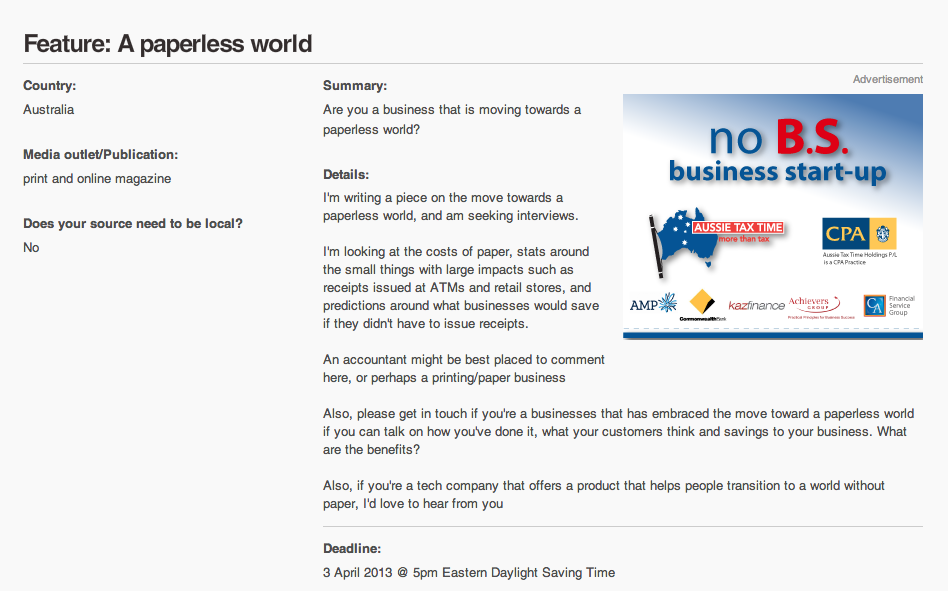Click the paragraph about businesses embracing paperless
The height and width of the screenshot is (591, 948).
(618, 431)
